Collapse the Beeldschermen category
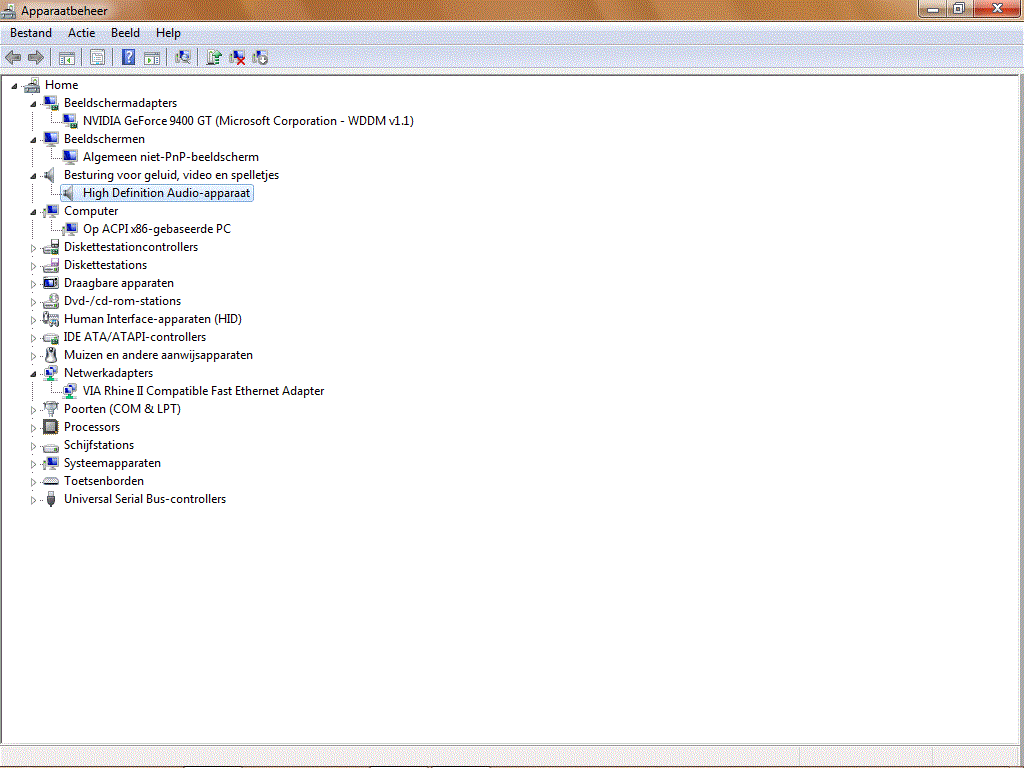 (x=33, y=140)
